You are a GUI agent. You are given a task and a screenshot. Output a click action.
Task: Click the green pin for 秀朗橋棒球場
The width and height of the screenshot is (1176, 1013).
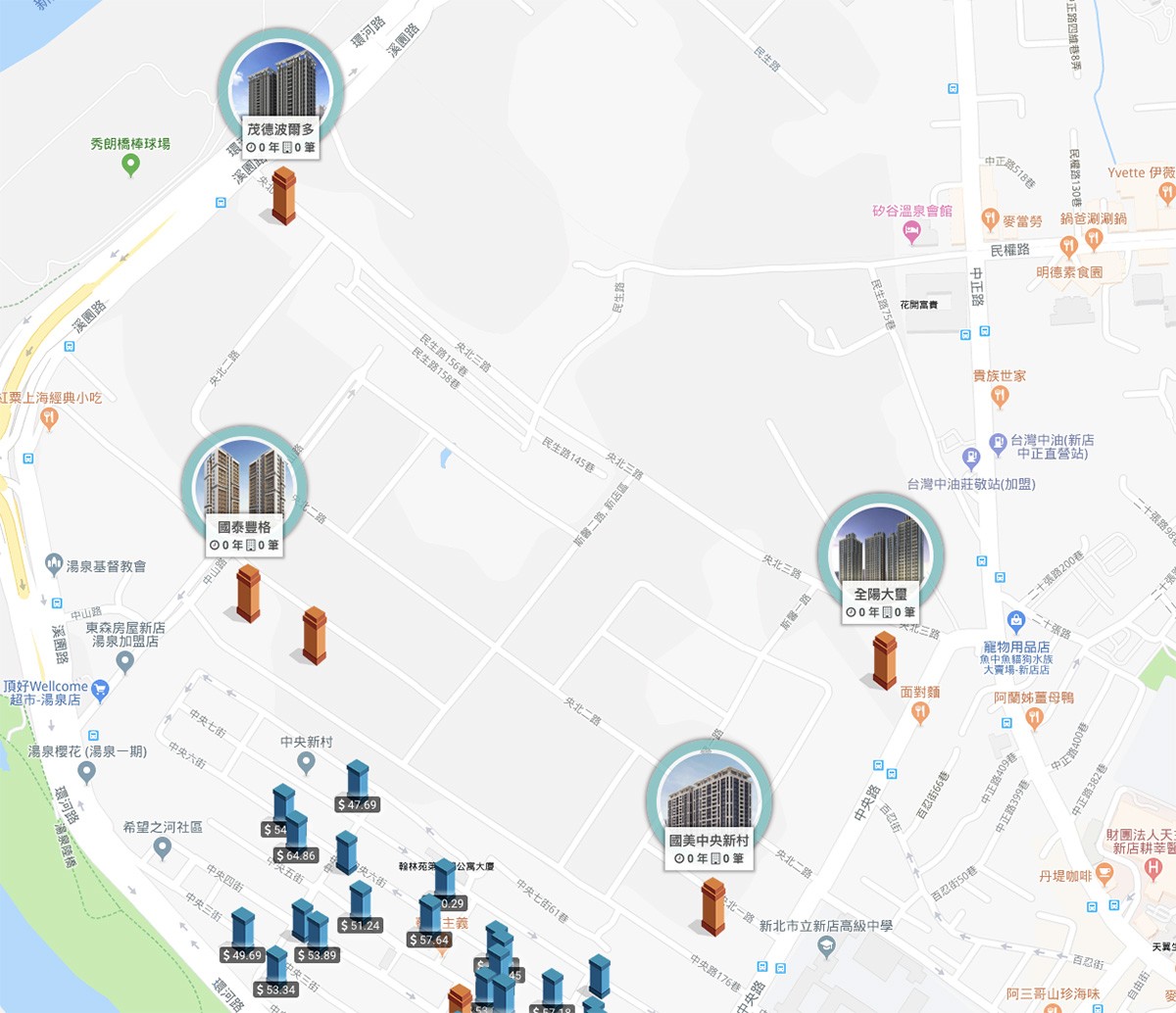130,165
